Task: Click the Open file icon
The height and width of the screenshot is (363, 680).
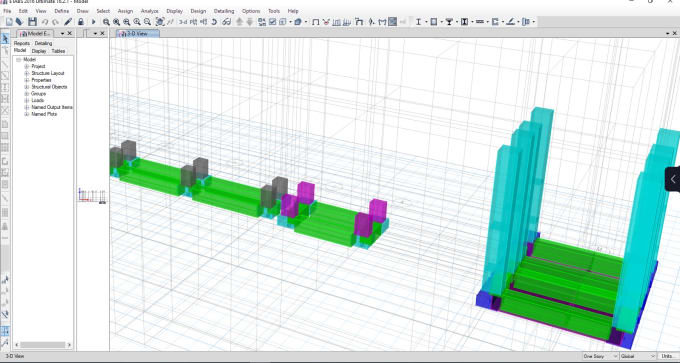Action: [x=20, y=22]
